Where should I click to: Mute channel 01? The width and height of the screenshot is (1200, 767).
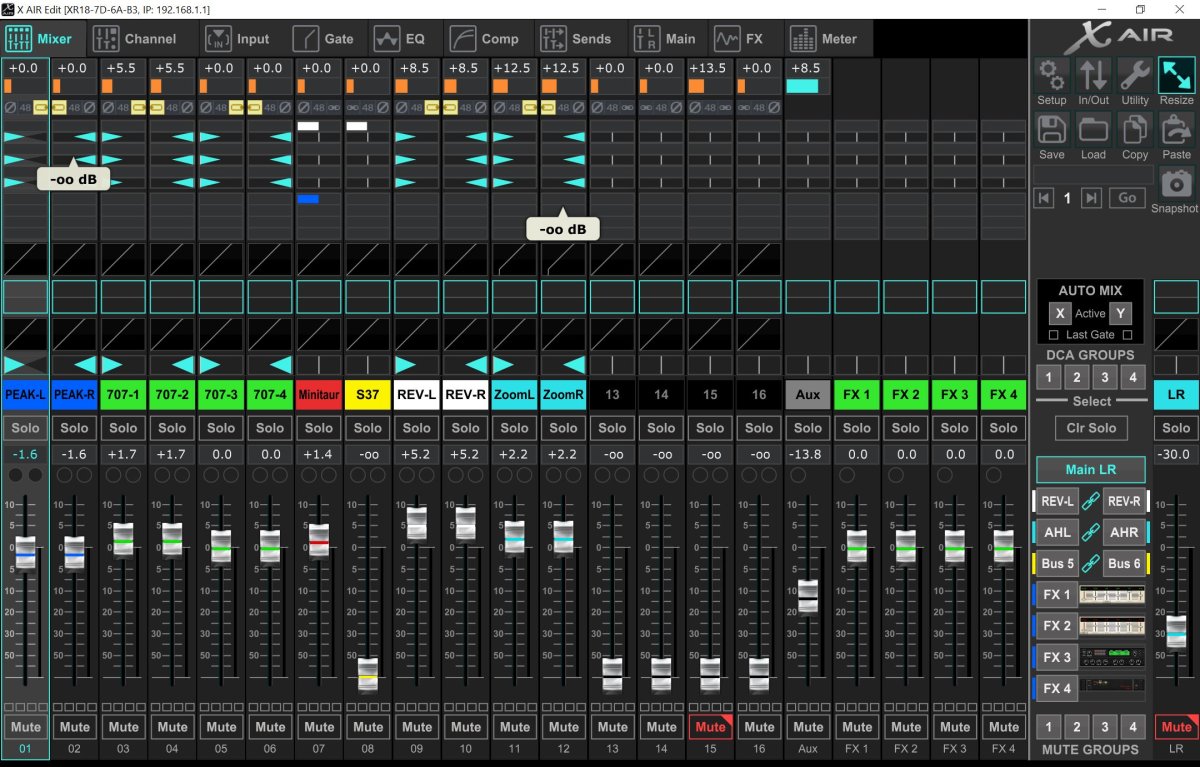pos(25,727)
